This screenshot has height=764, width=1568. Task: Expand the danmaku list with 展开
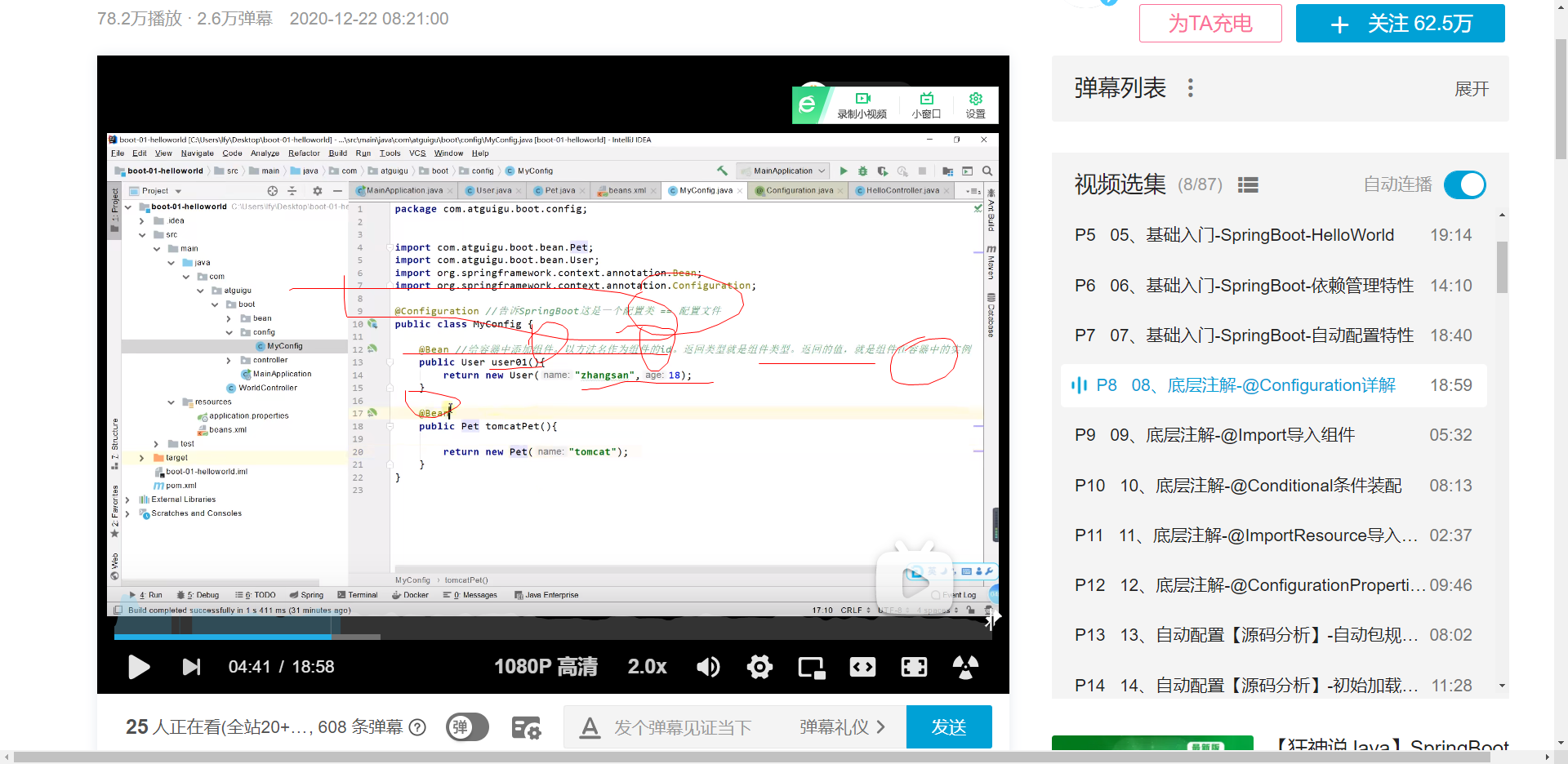coord(1472,89)
